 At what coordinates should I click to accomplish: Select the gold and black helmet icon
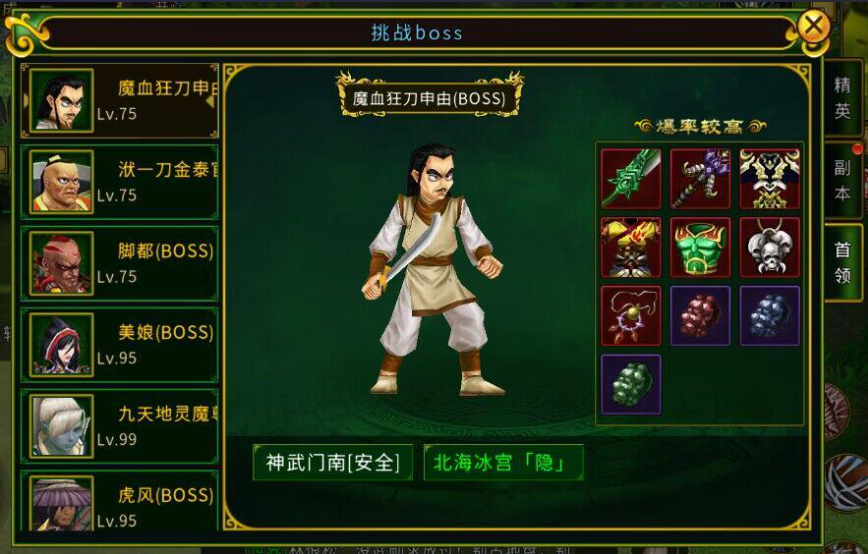(x=769, y=178)
